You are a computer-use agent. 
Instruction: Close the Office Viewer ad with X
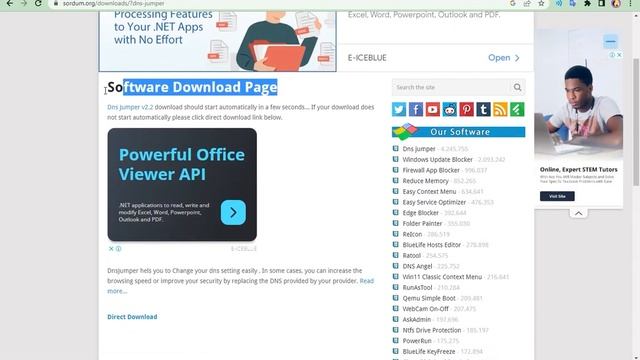[111, 249]
